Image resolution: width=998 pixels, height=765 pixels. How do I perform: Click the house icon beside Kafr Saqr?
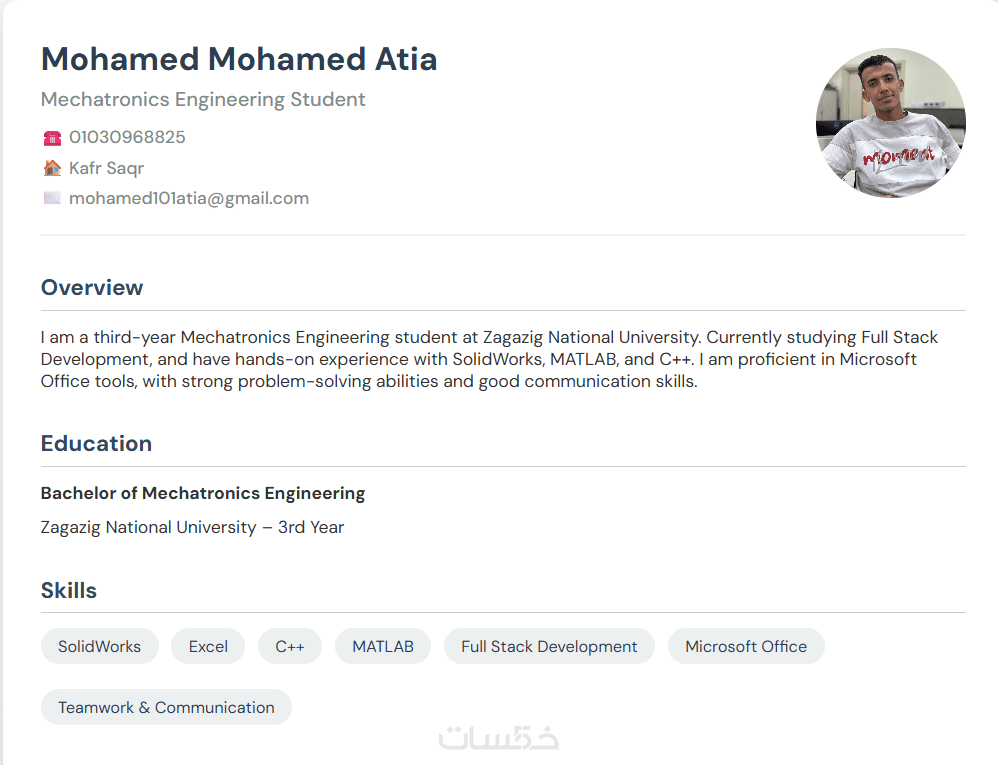(52, 168)
